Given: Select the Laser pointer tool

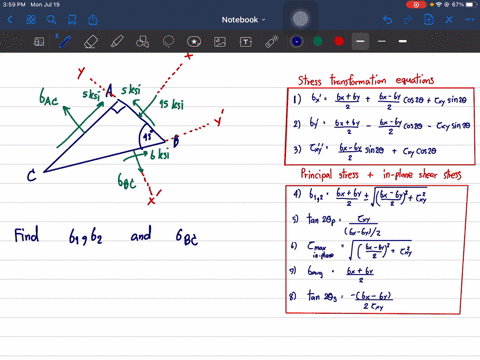Looking at the screenshot, I should tap(272, 42).
